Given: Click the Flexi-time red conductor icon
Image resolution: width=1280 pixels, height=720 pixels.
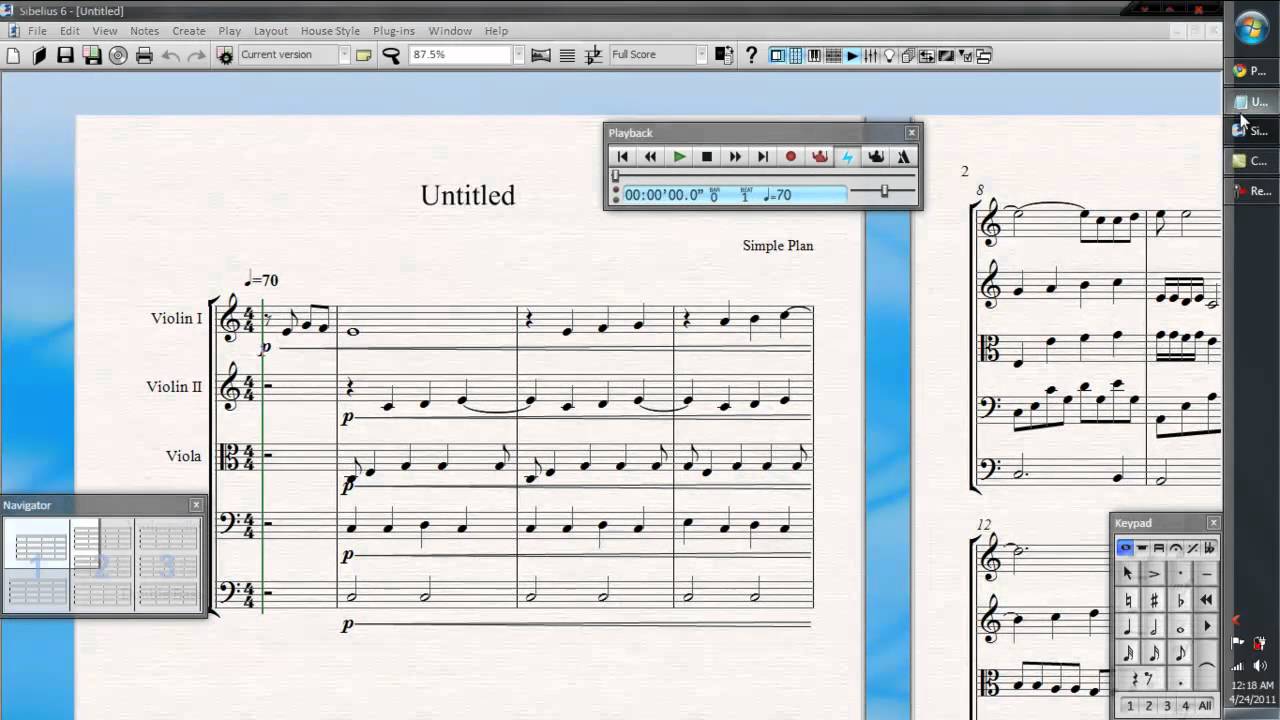Looking at the screenshot, I should (x=820, y=157).
